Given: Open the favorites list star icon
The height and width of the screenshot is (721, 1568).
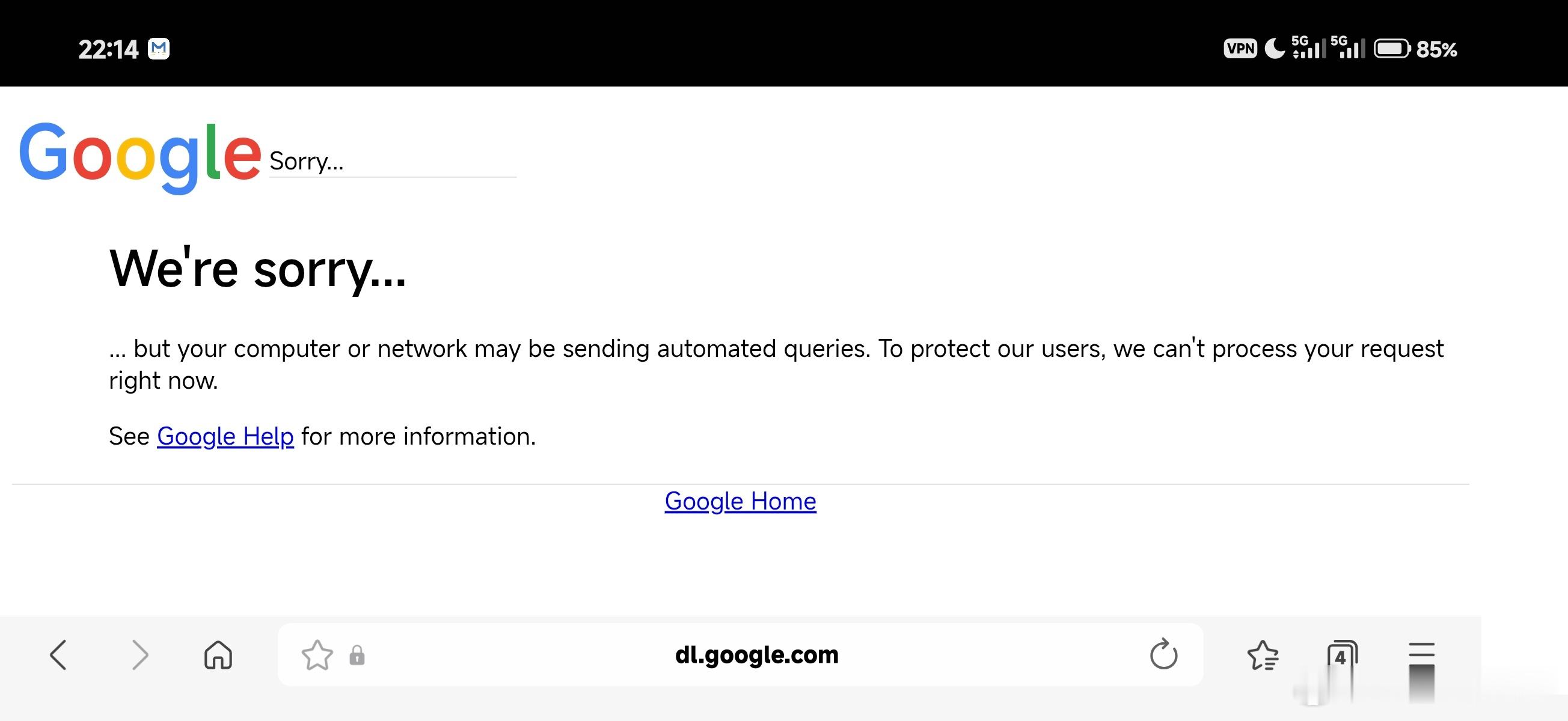Looking at the screenshot, I should tap(1263, 655).
